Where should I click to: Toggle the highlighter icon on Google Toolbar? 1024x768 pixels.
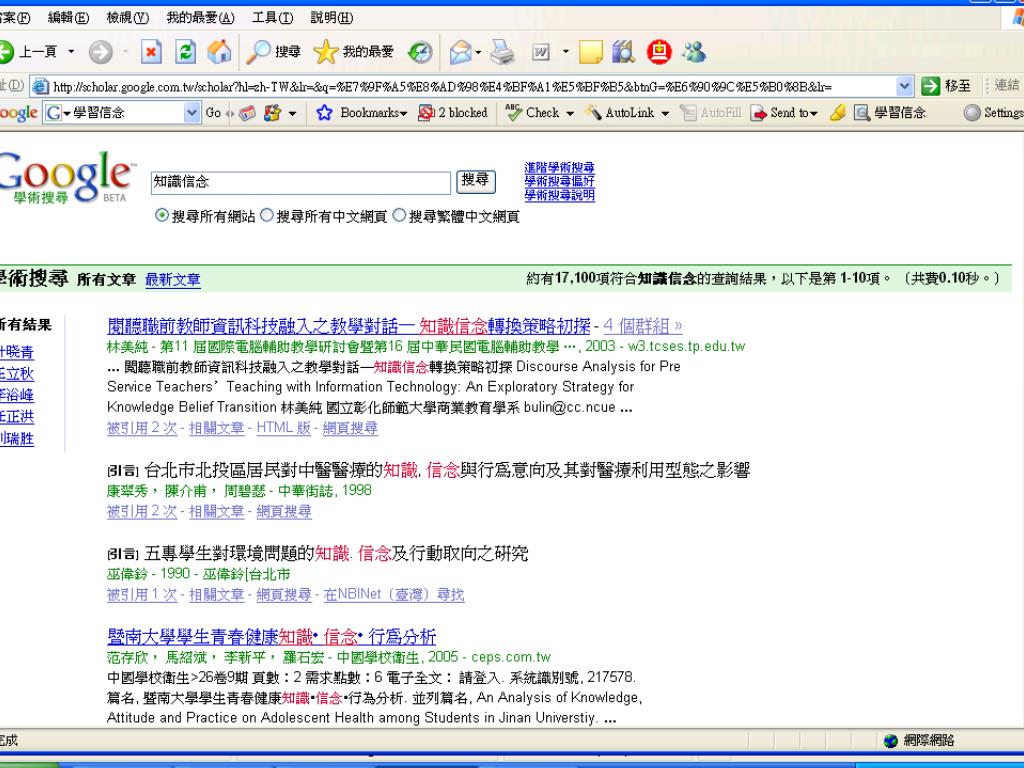pyautogui.click(x=838, y=113)
